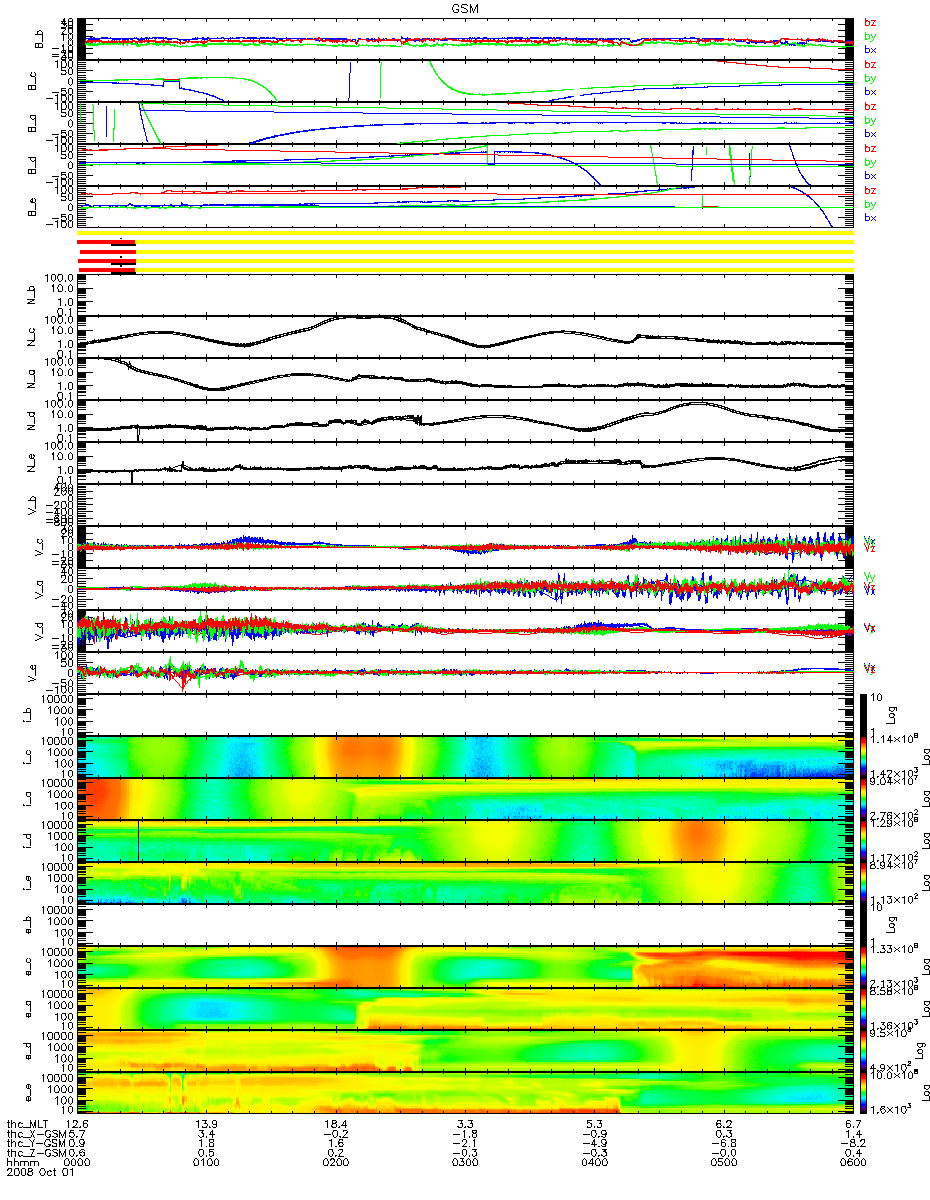Click the orange flux peak in i_d spectrogram
The image size is (930, 1200).
coord(700,840)
